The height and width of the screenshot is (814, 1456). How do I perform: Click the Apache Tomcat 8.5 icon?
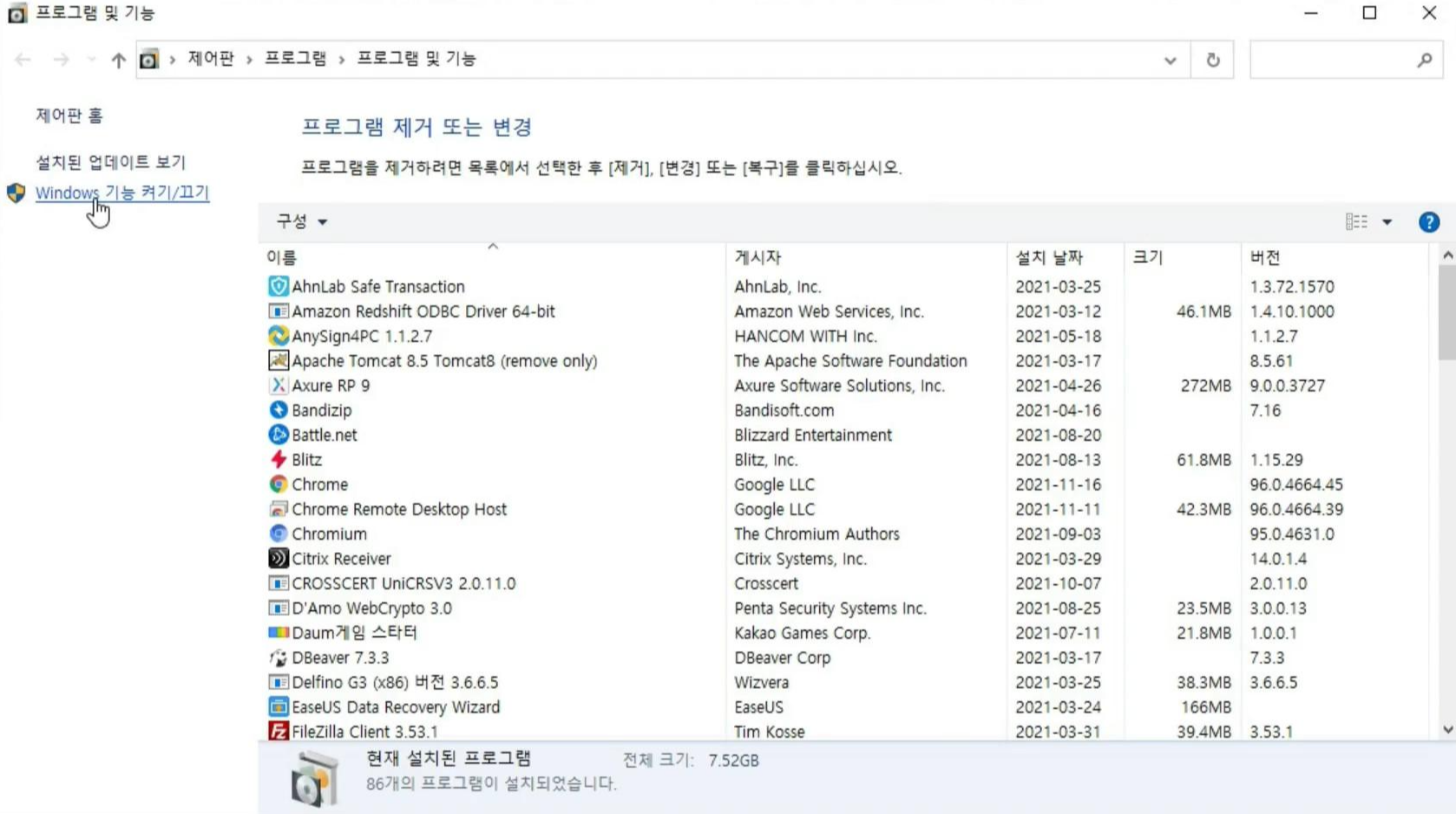click(278, 360)
